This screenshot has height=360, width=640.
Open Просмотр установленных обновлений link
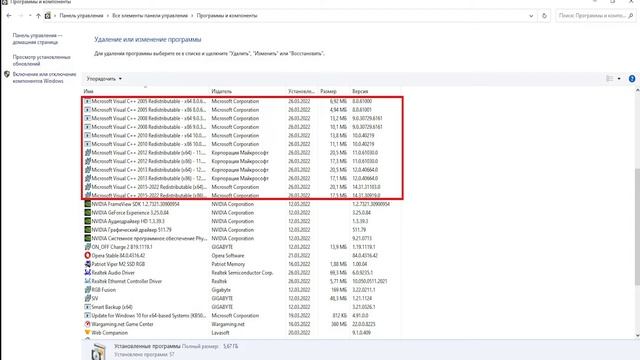(41, 60)
